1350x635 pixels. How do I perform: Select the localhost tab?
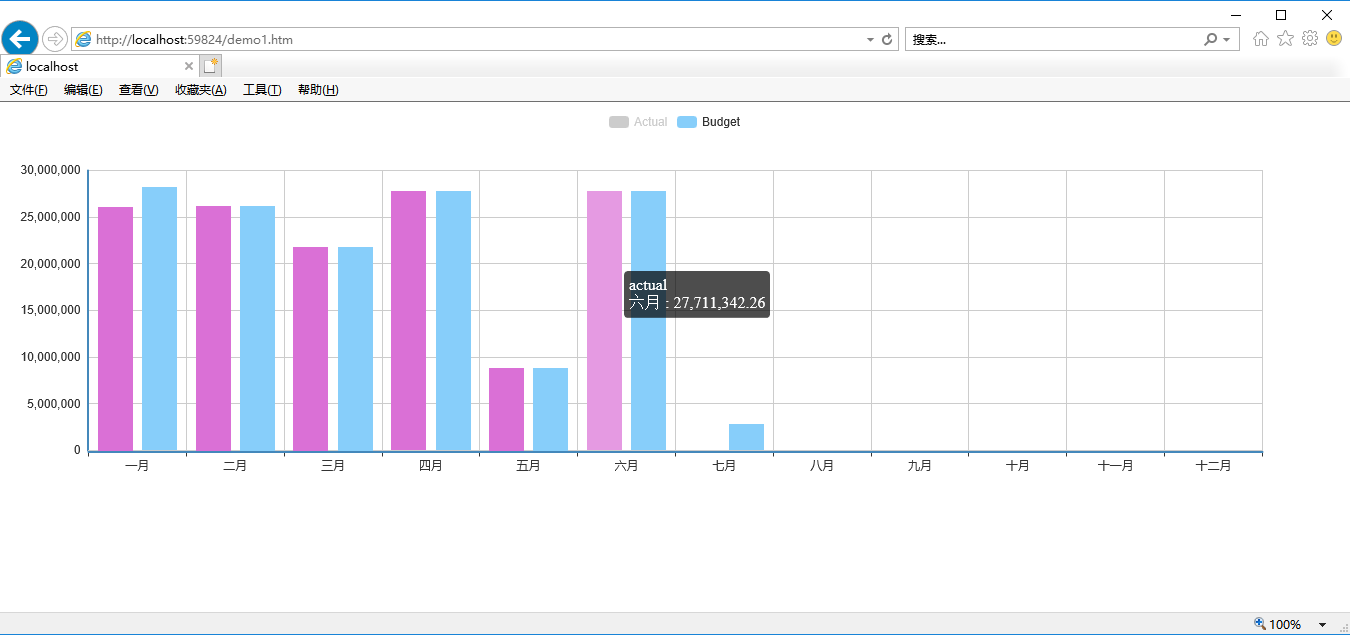tap(100, 66)
